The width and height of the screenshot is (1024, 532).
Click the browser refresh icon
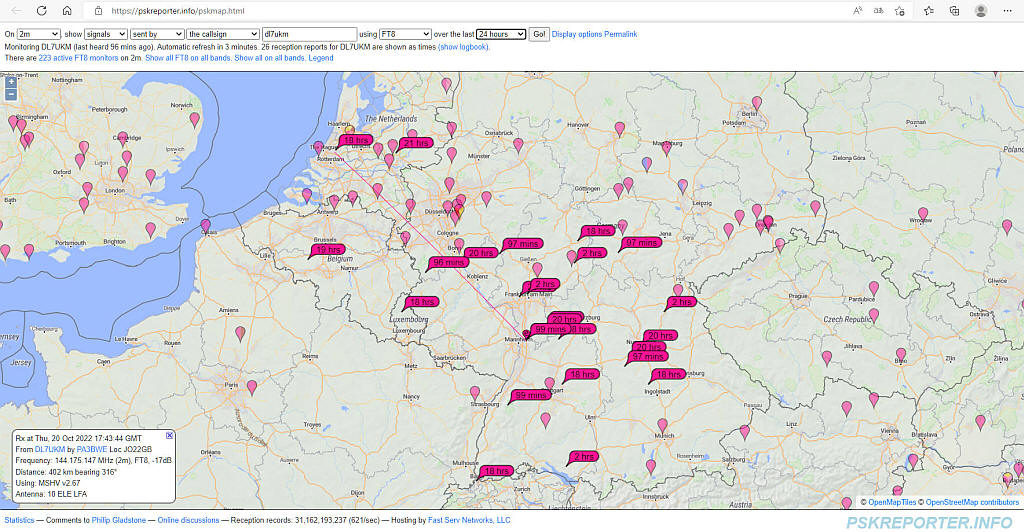[x=40, y=11]
